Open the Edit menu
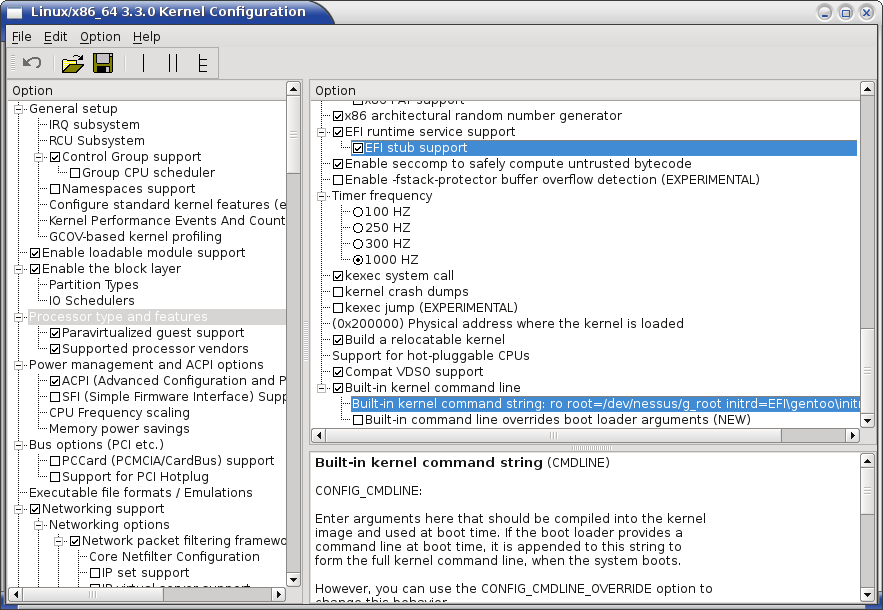This screenshot has height=610, width=883. tap(55, 36)
